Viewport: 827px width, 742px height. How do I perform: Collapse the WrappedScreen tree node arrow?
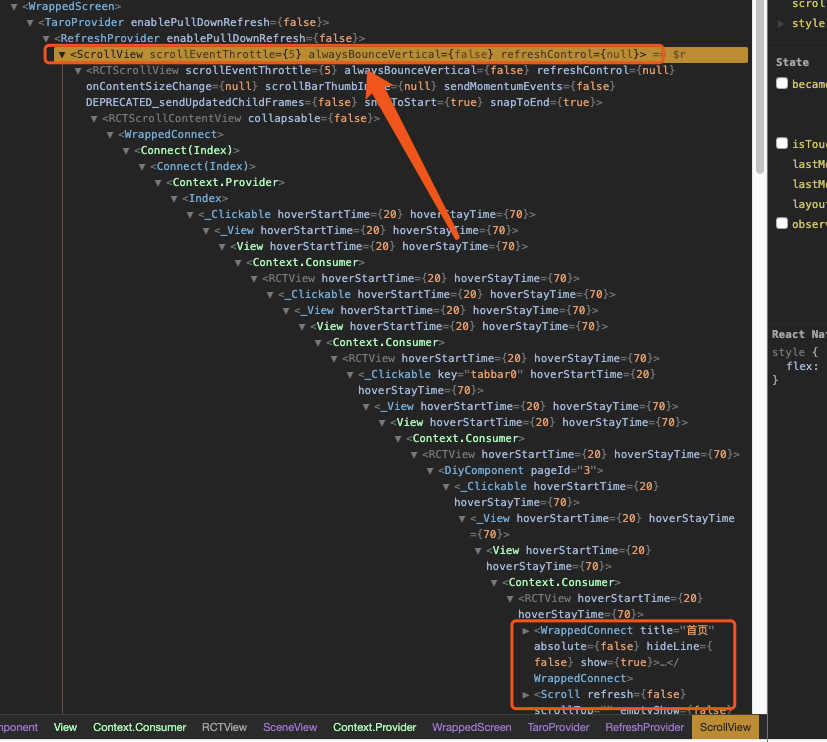(14, 7)
